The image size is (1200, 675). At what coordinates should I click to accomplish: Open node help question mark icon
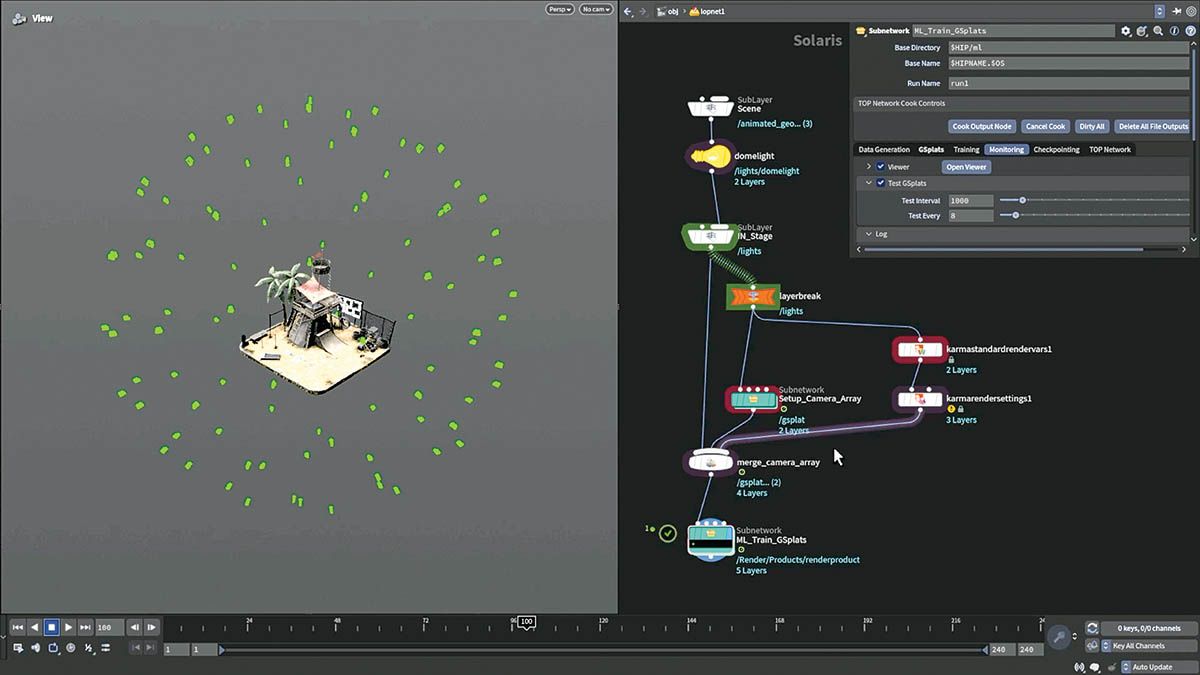1189,31
